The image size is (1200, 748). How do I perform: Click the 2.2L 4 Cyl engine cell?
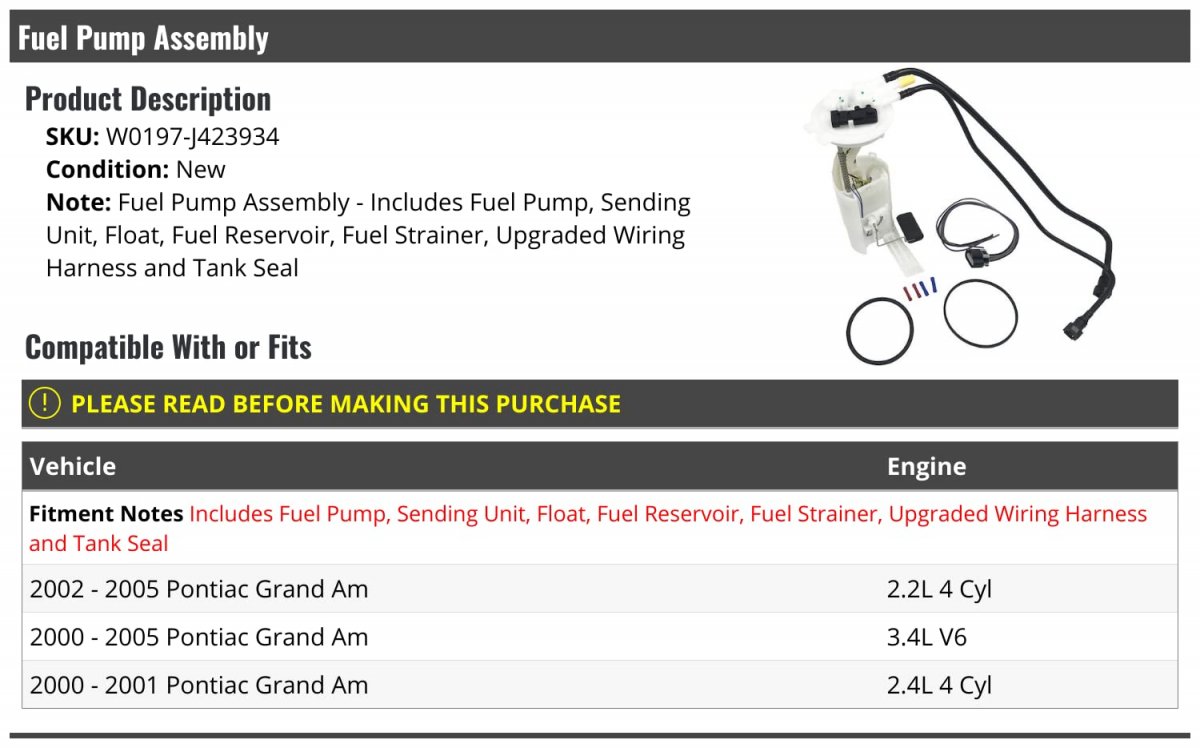coord(939,590)
